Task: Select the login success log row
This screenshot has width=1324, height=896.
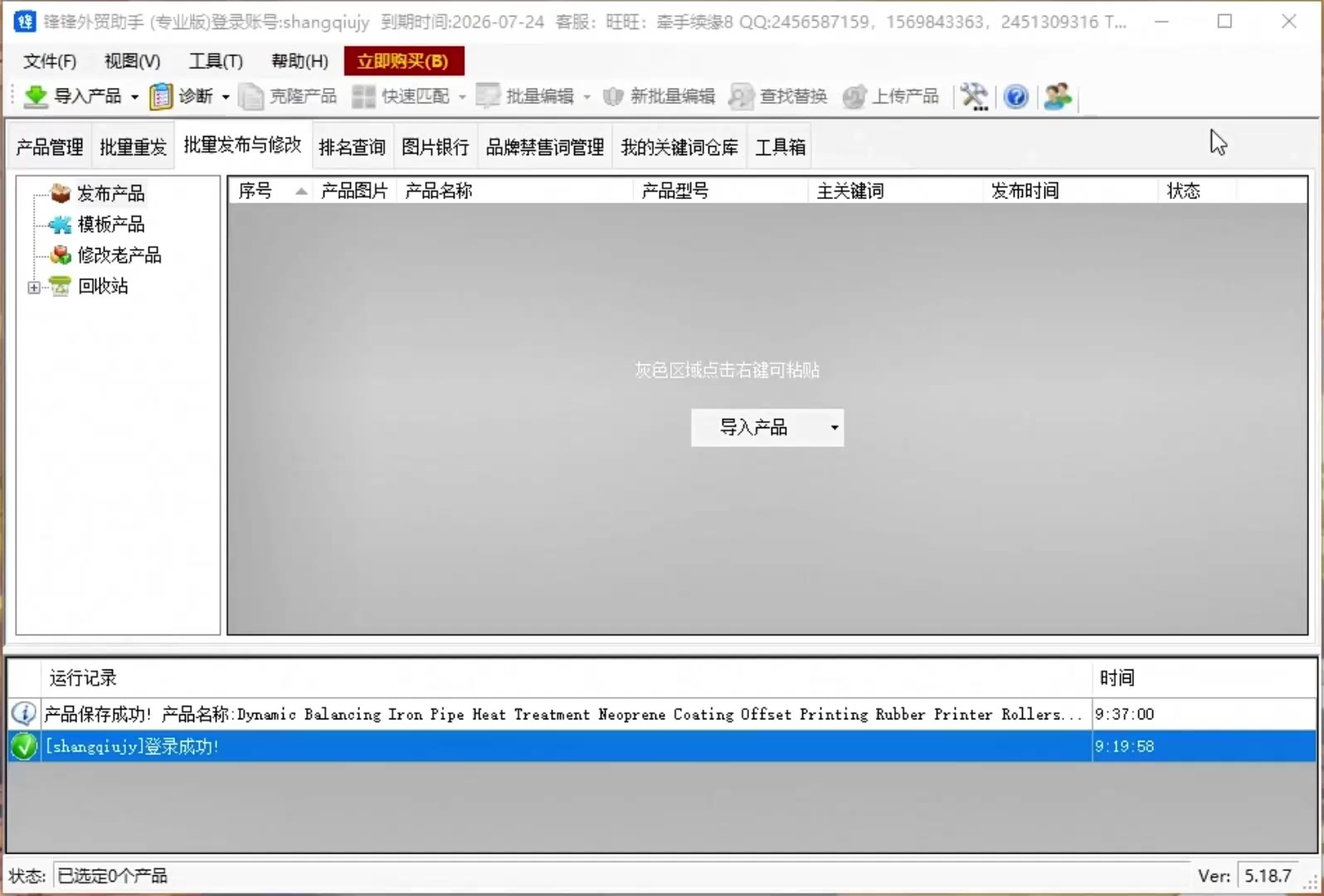Action: pyautogui.click(x=662, y=746)
